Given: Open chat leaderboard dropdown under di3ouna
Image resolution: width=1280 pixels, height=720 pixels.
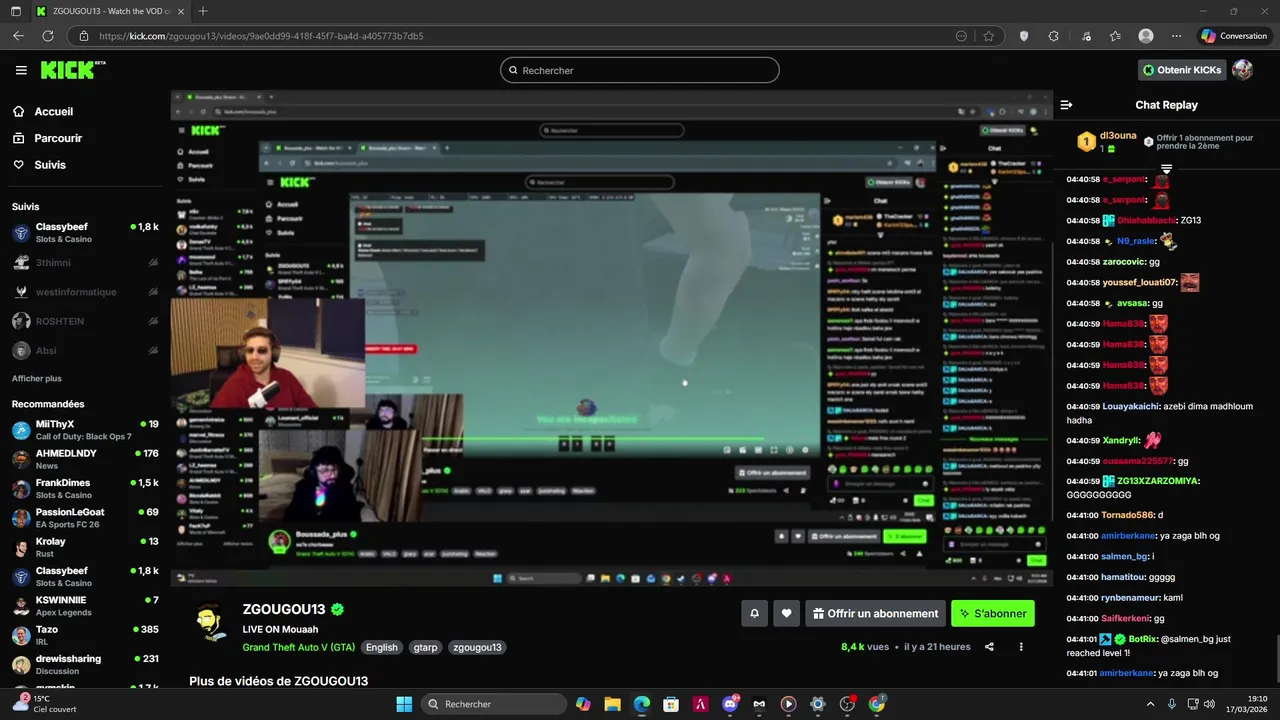Looking at the screenshot, I should pyautogui.click(x=1166, y=169).
